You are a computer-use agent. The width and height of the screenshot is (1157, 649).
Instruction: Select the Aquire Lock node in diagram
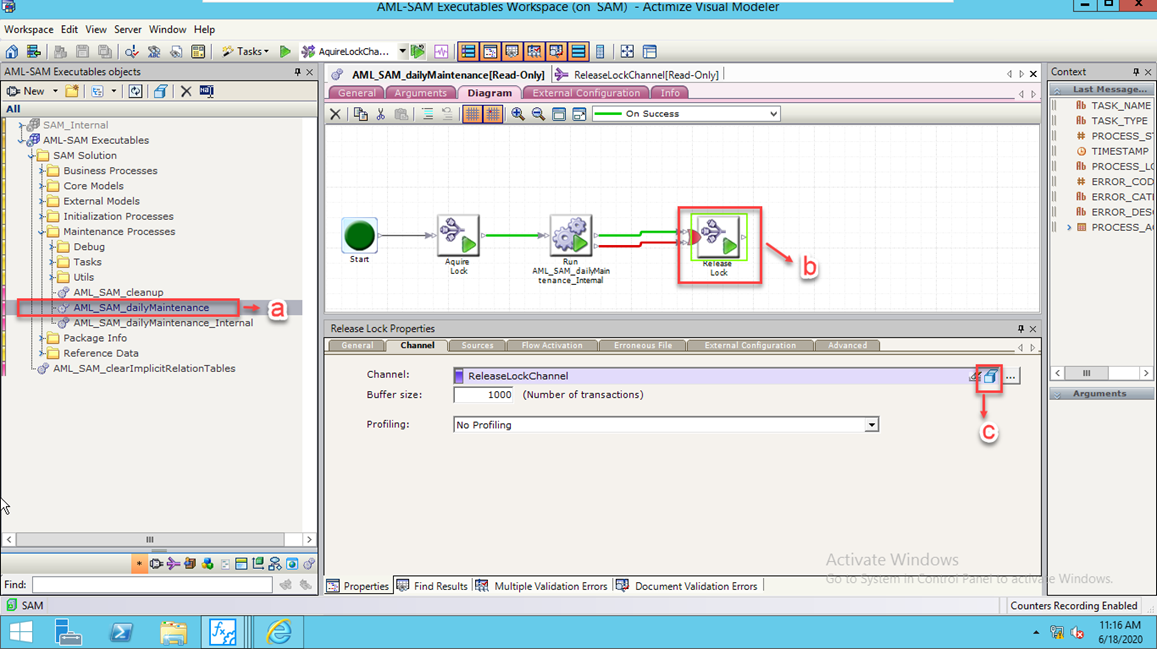(x=458, y=235)
